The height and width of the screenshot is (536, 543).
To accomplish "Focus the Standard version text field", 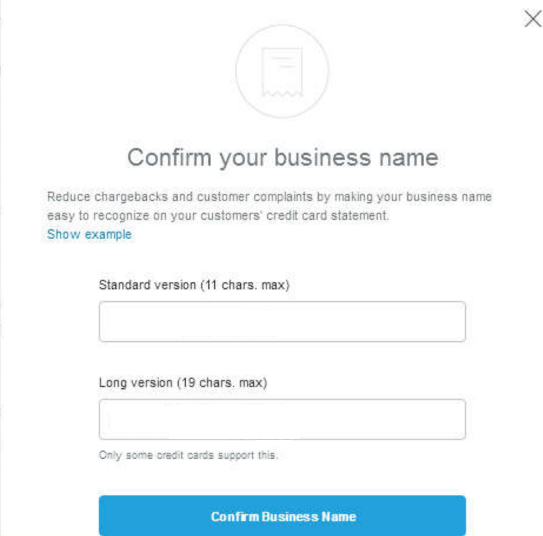I will (282, 322).
